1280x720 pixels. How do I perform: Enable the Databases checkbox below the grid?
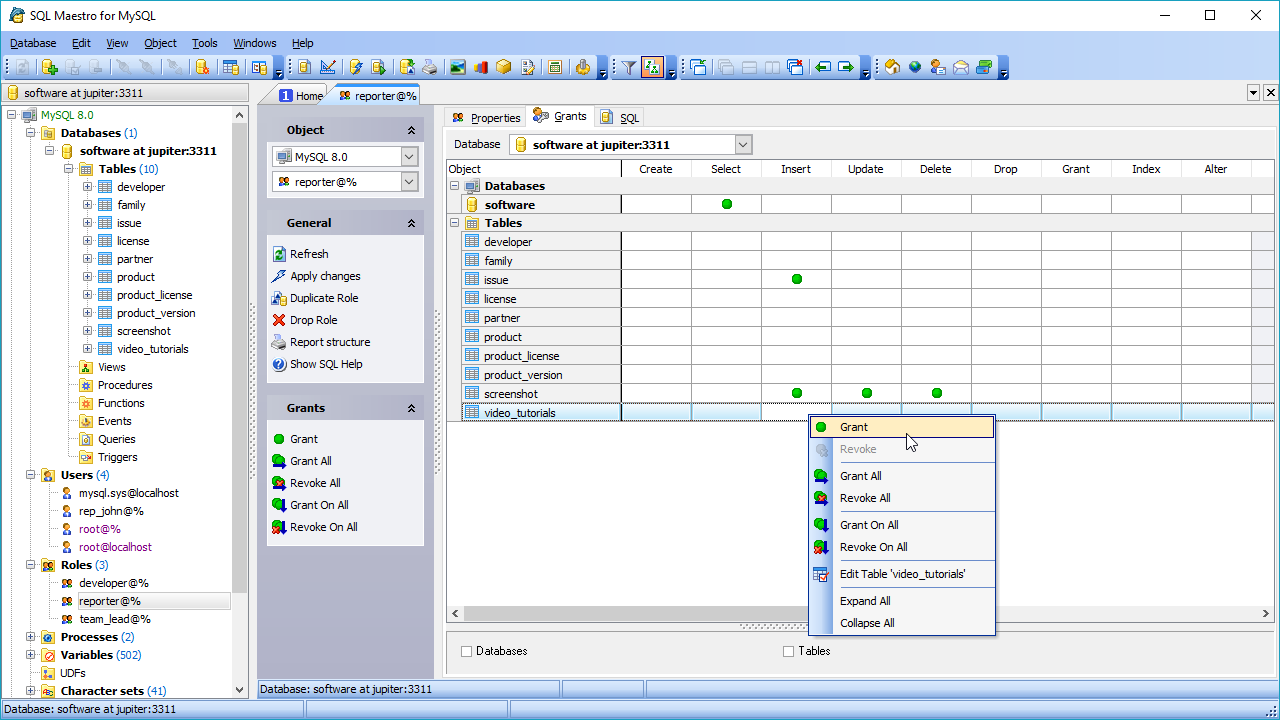click(x=467, y=652)
